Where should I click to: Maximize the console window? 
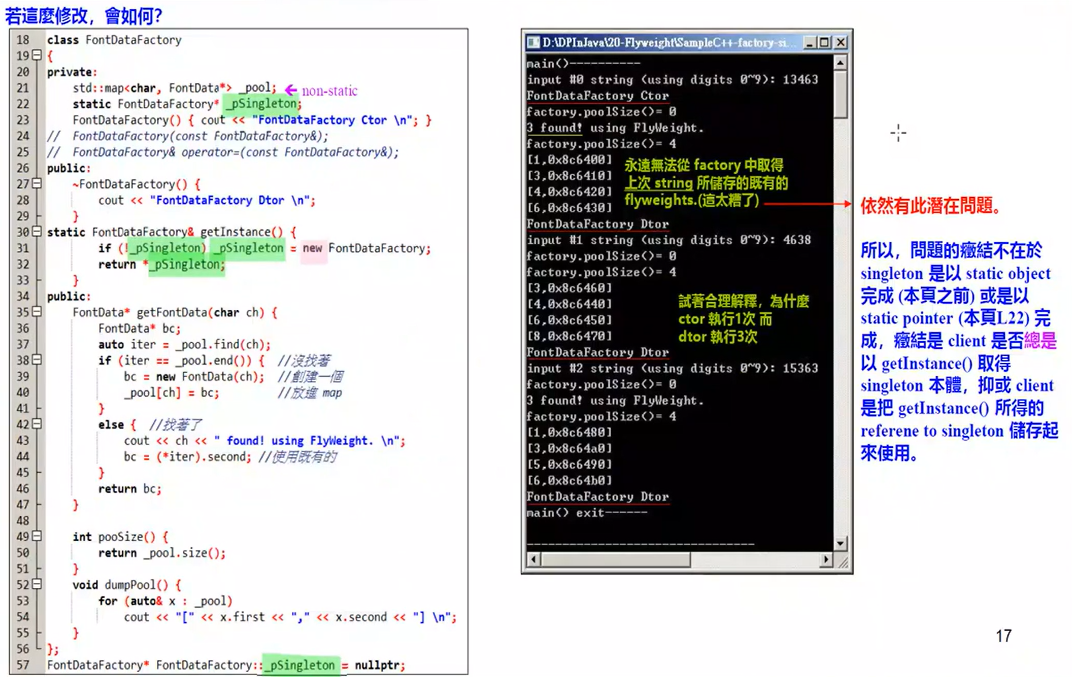coord(824,42)
